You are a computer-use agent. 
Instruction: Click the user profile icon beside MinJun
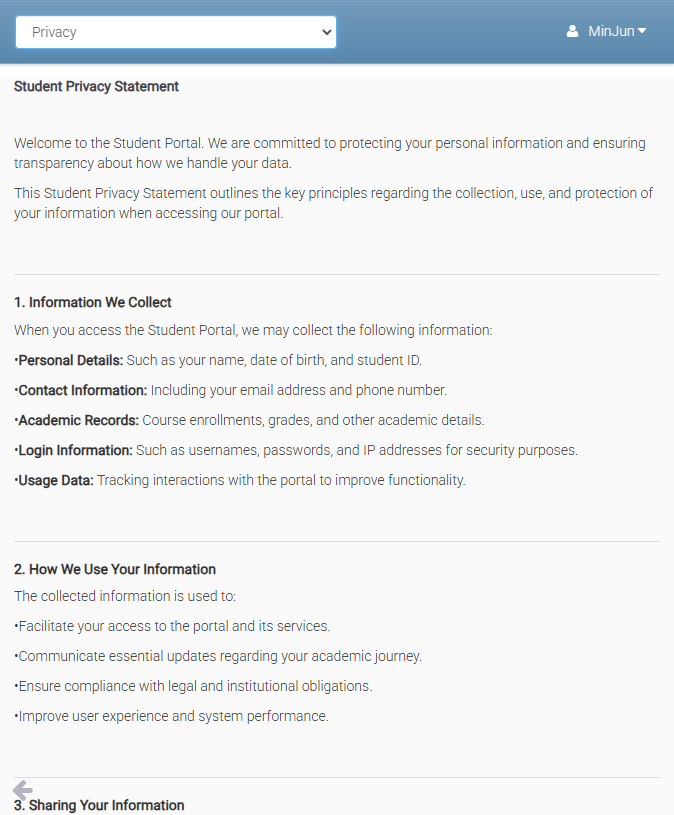(572, 32)
